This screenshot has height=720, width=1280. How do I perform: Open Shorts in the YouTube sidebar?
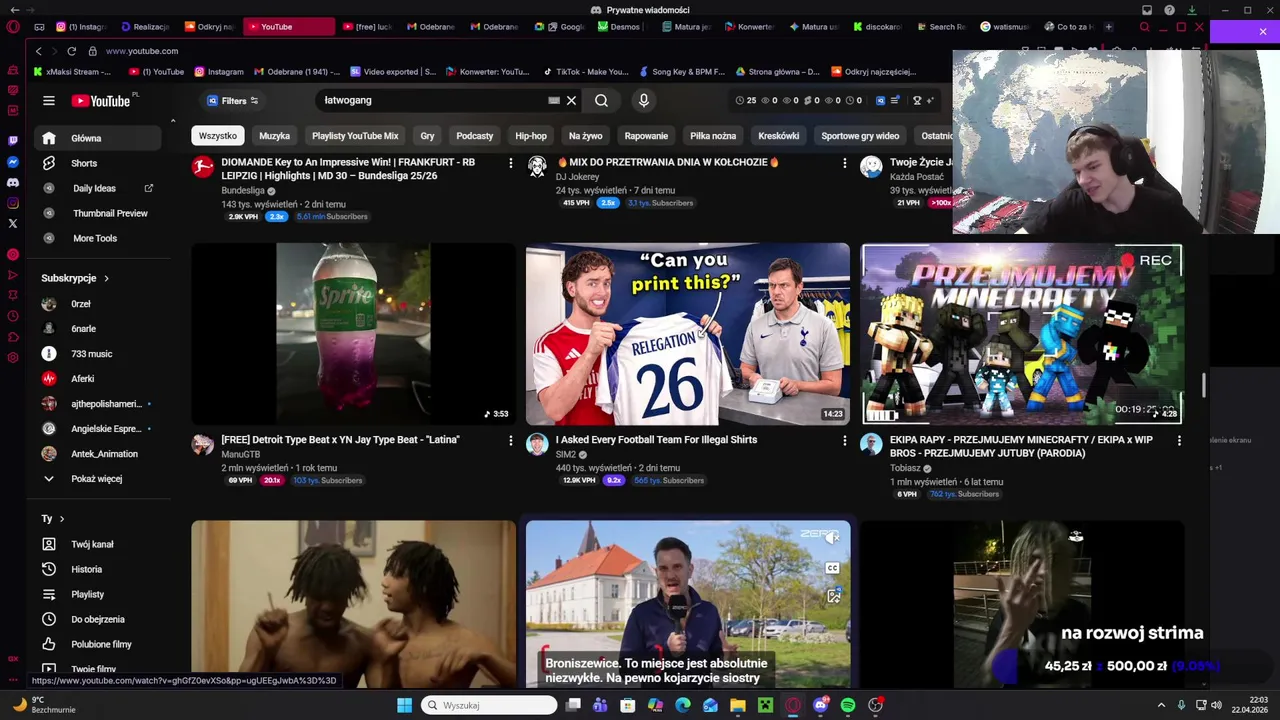(x=84, y=163)
